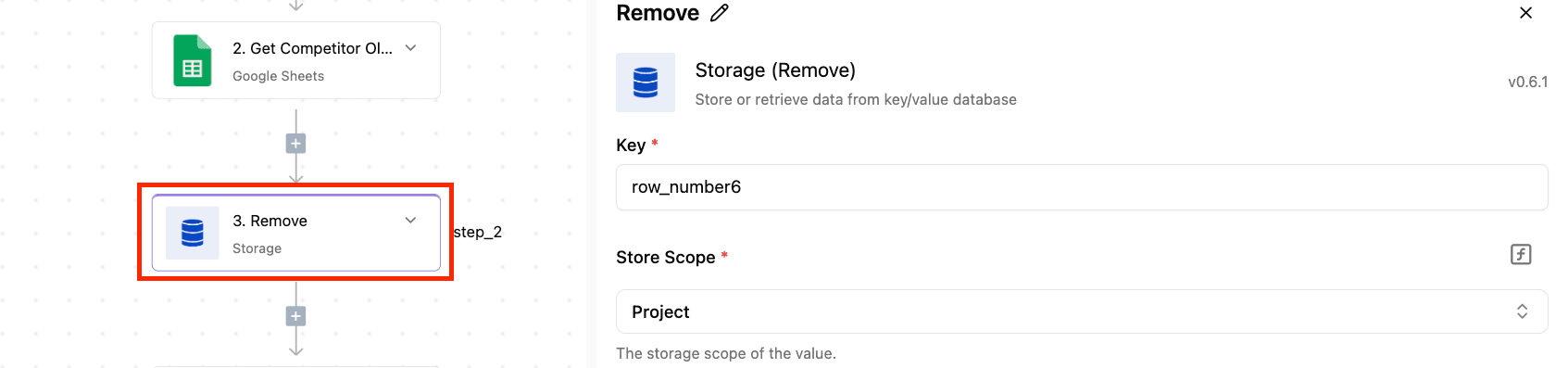This screenshot has width=1568, height=368.
Task: Open the chevron menu on 3. Remove step
Action: point(411,220)
